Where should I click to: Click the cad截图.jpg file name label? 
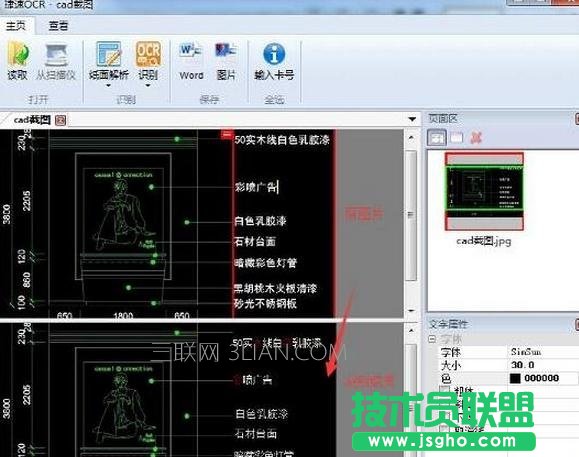[x=484, y=241]
